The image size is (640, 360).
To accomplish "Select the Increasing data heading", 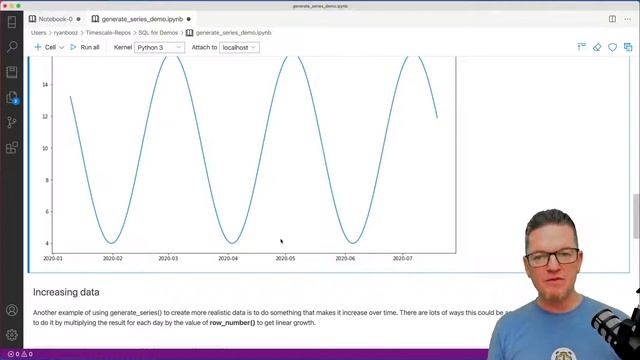I will (x=66, y=292).
